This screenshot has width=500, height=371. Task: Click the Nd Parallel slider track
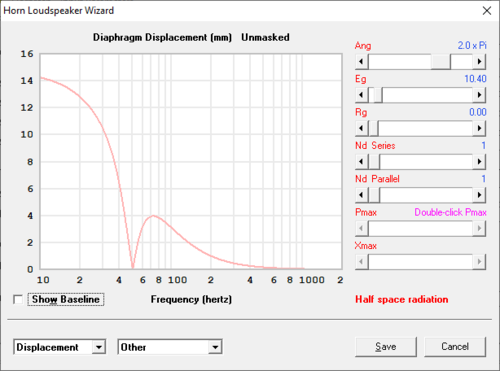[x=426, y=195]
